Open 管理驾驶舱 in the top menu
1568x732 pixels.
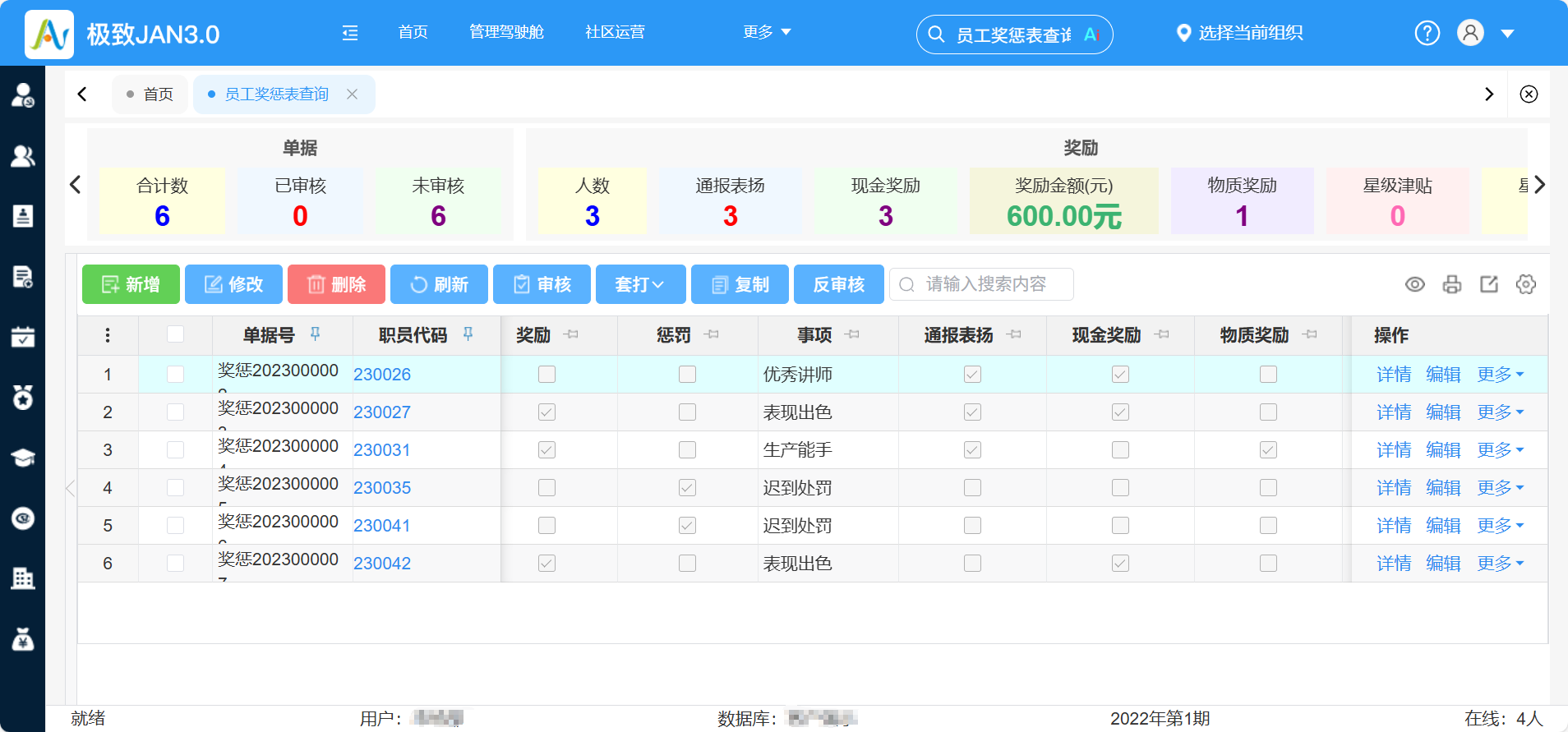coord(506,32)
